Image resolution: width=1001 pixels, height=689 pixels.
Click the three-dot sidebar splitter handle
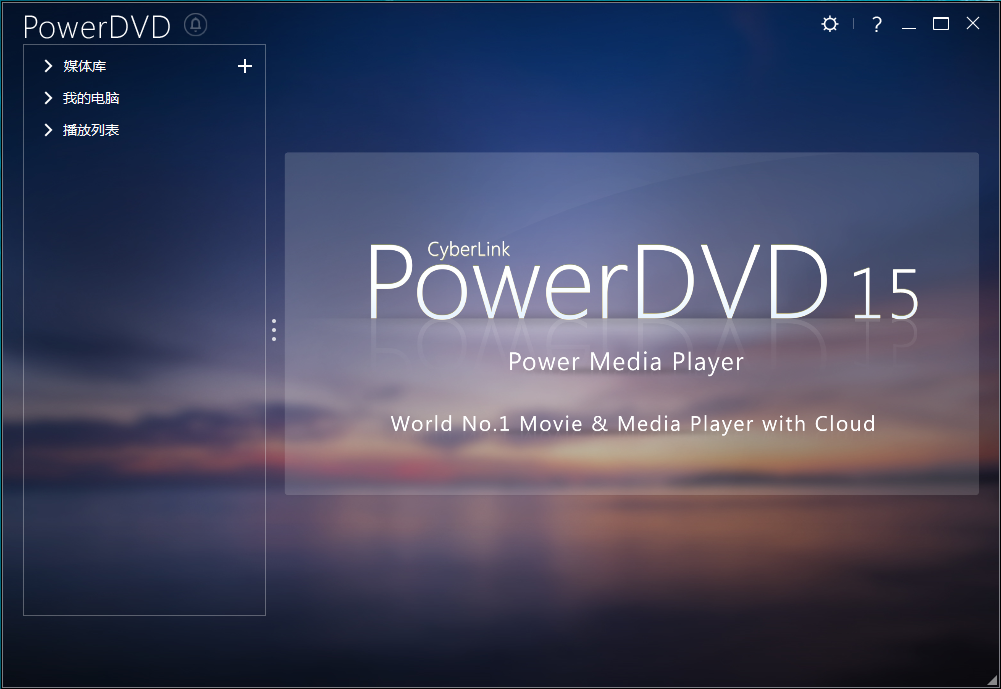point(274,329)
